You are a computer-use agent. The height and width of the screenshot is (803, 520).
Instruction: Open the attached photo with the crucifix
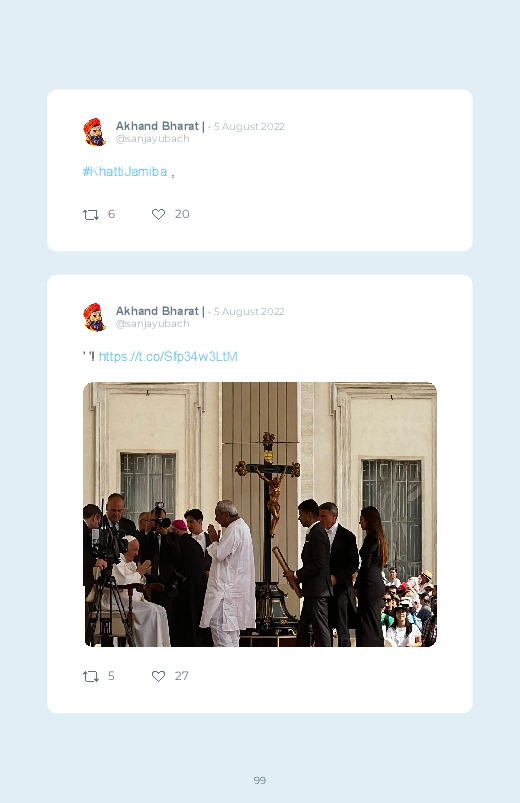coord(260,514)
